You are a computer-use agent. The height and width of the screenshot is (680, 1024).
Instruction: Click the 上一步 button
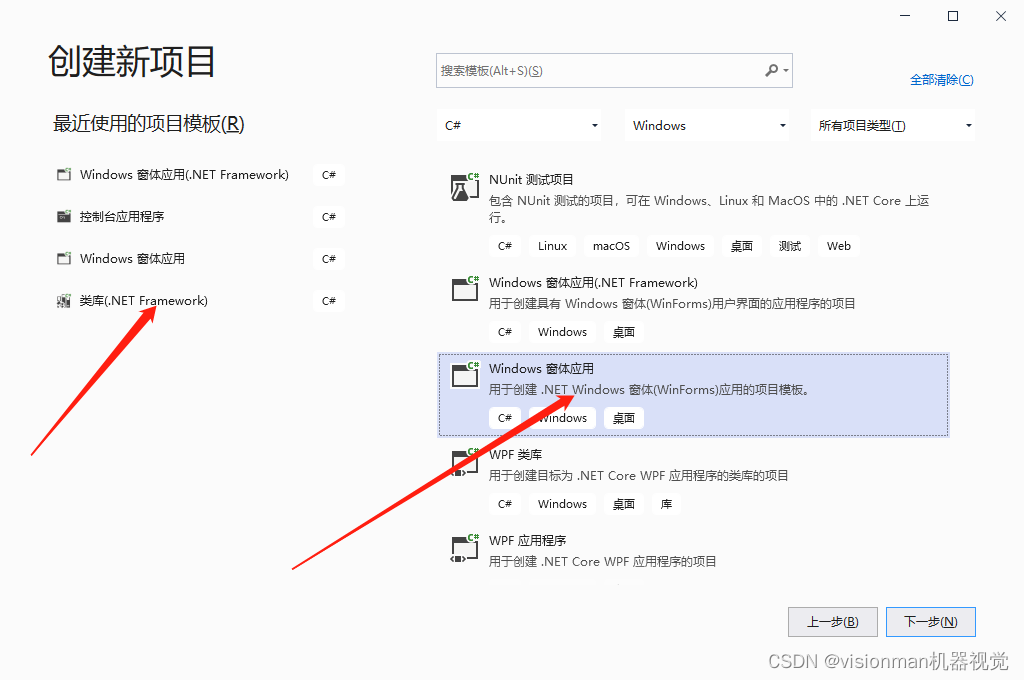click(832, 621)
